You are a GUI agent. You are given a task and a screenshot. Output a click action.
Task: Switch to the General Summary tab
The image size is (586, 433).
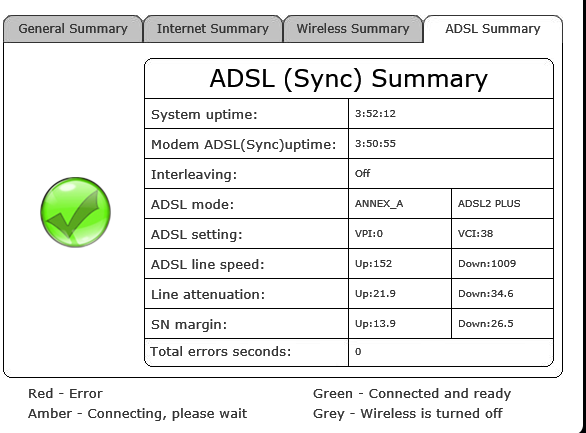[73, 29]
